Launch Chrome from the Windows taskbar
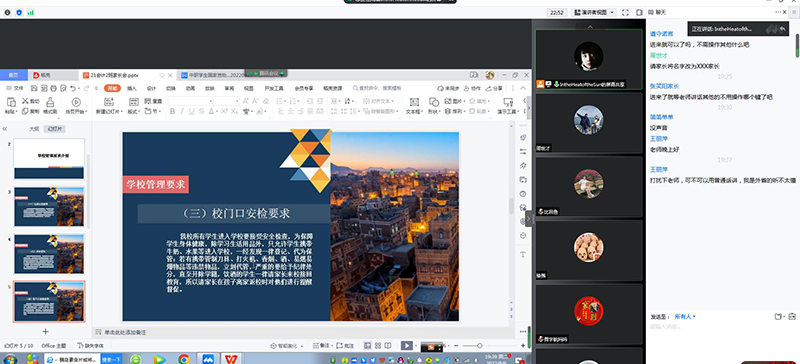This screenshot has width=800, height=364. click(x=184, y=359)
